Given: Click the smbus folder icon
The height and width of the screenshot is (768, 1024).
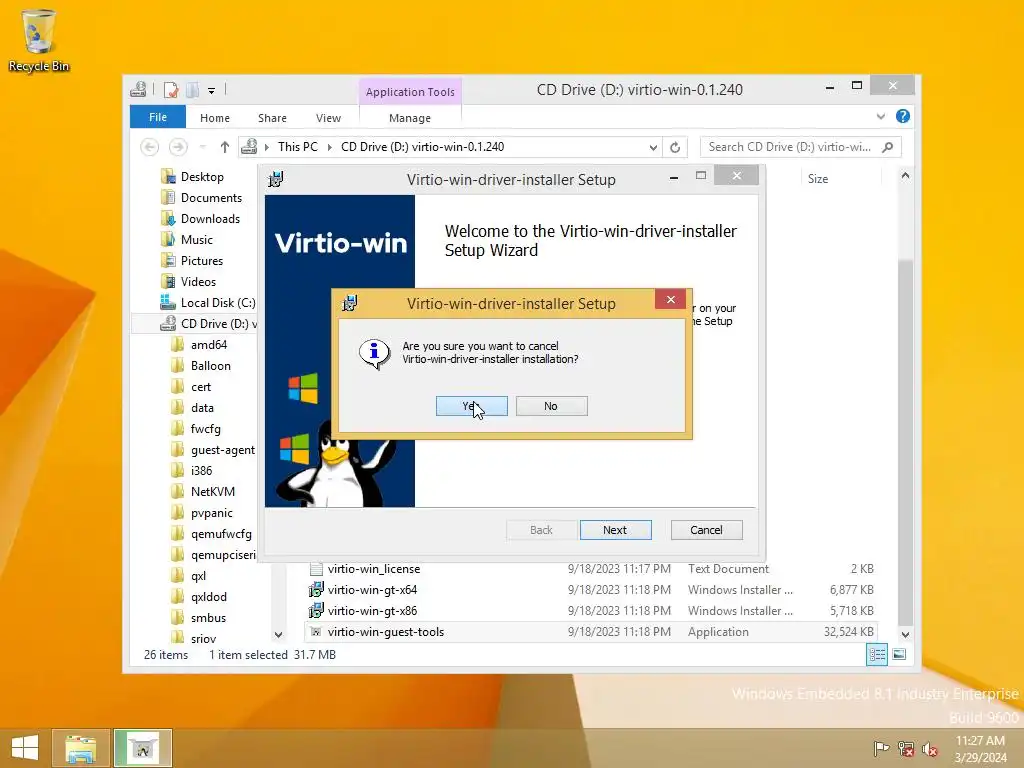Looking at the screenshot, I should [177, 617].
